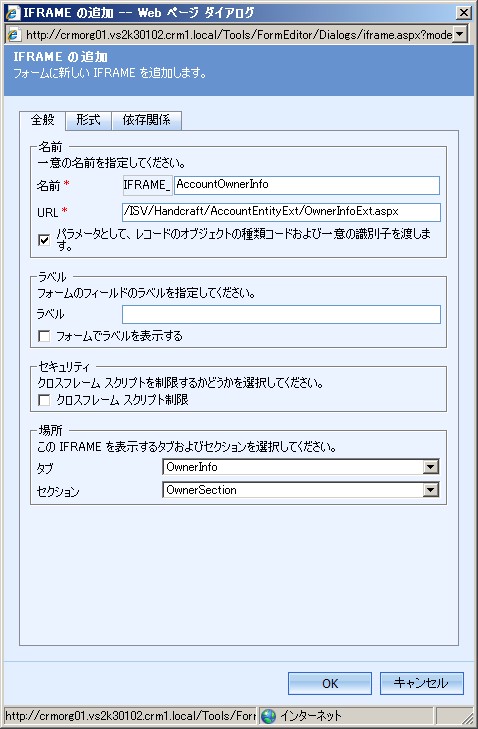Switch to the 形式 tab
Screen dimensions: 478x729
[88, 120]
